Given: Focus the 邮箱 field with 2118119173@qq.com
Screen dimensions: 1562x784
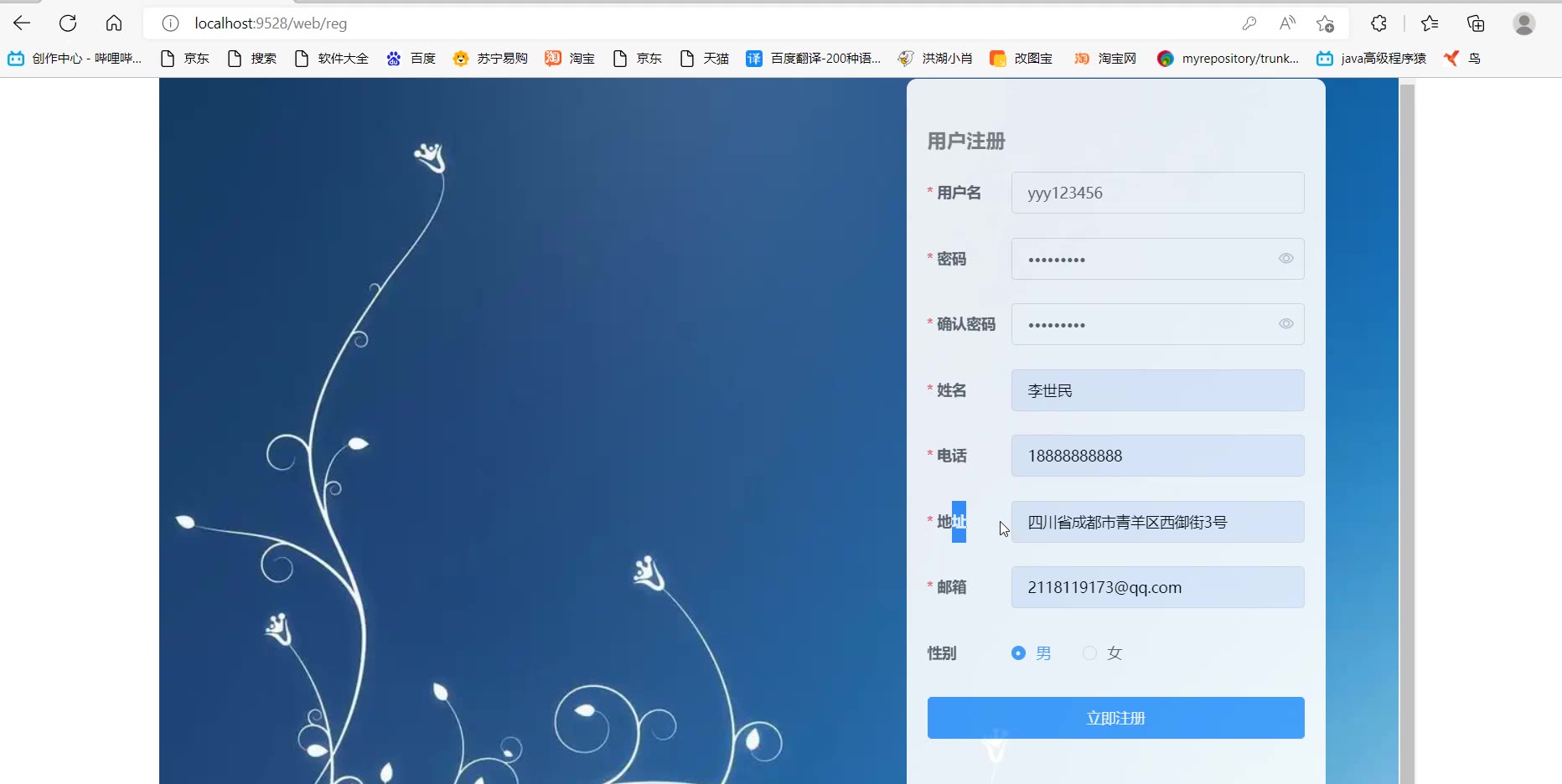Looking at the screenshot, I should (1157, 587).
